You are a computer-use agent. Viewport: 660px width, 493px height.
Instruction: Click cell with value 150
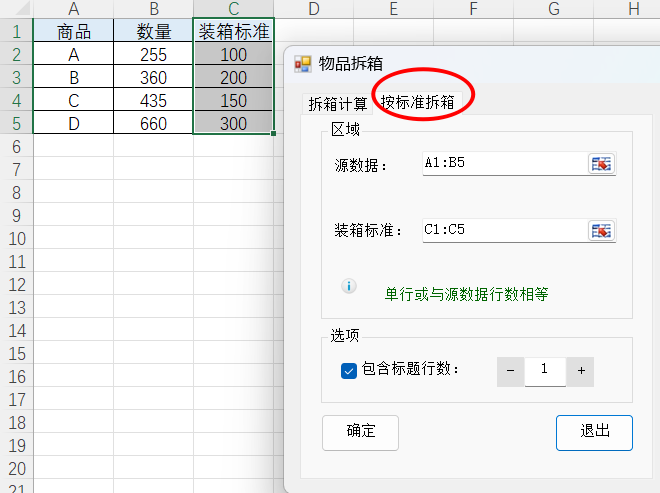click(234, 101)
